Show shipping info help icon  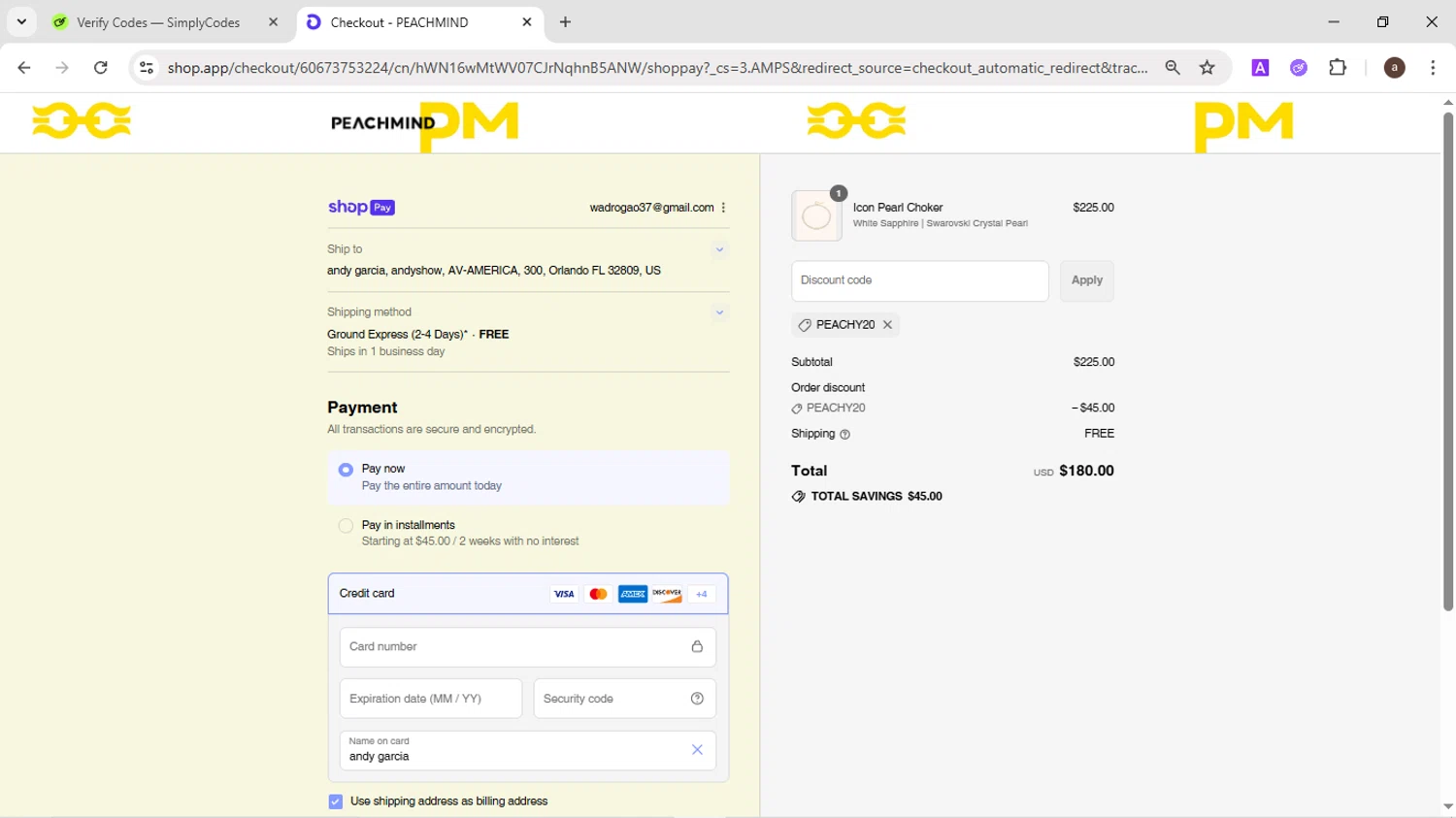844,435
